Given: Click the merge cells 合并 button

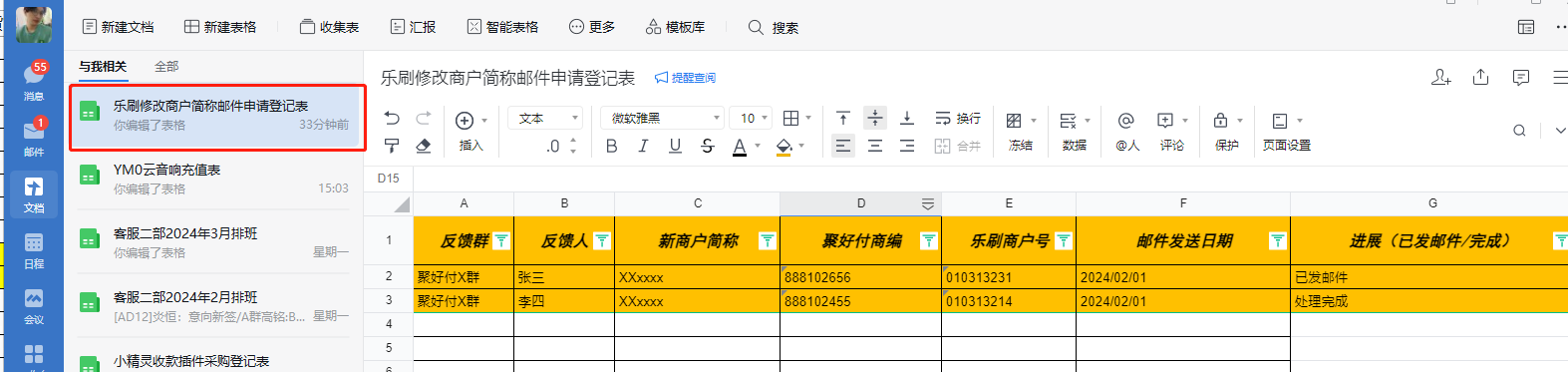Looking at the screenshot, I should 957,146.
